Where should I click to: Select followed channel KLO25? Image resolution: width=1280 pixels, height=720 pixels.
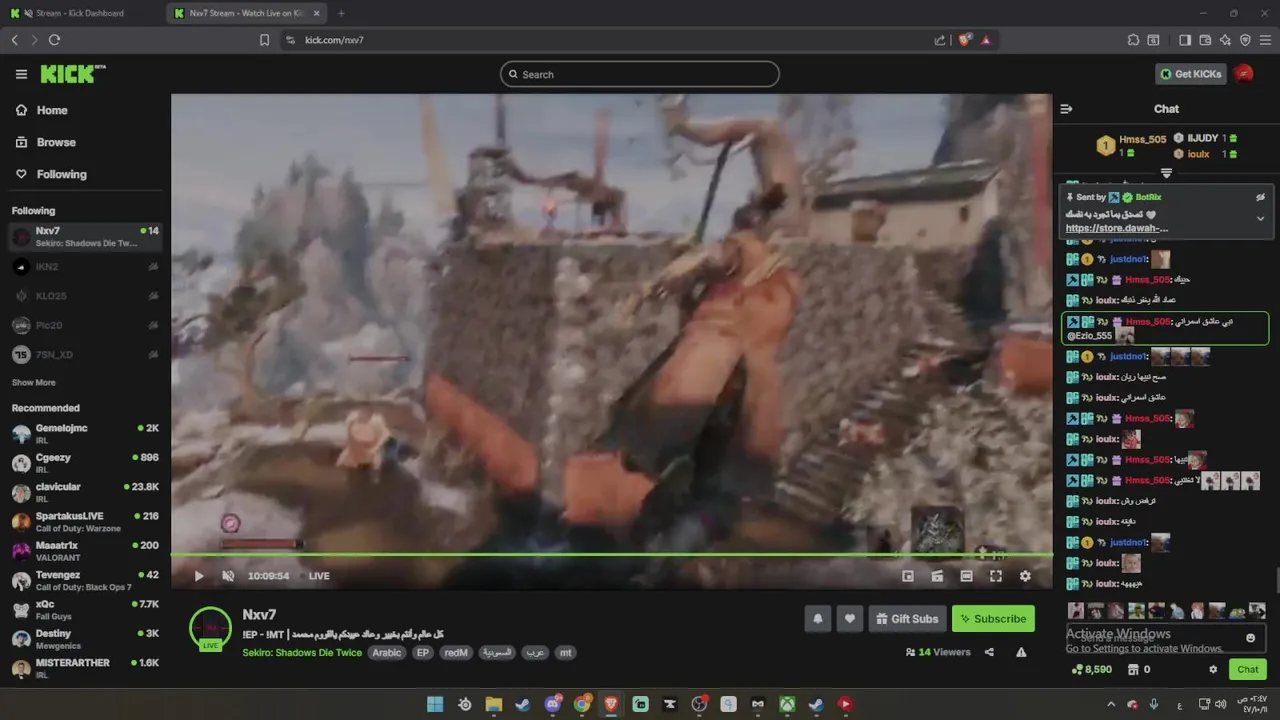coord(85,296)
